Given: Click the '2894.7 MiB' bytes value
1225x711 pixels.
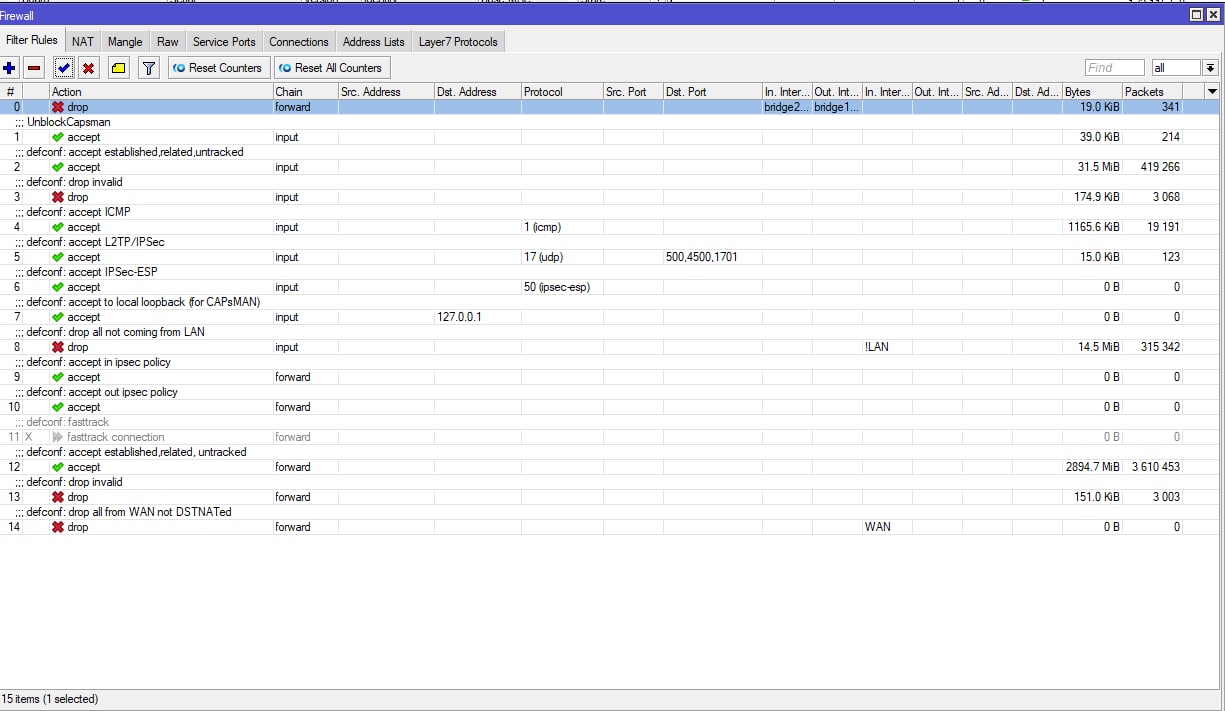Looking at the screenshot, I should [x=1093, y=467].
